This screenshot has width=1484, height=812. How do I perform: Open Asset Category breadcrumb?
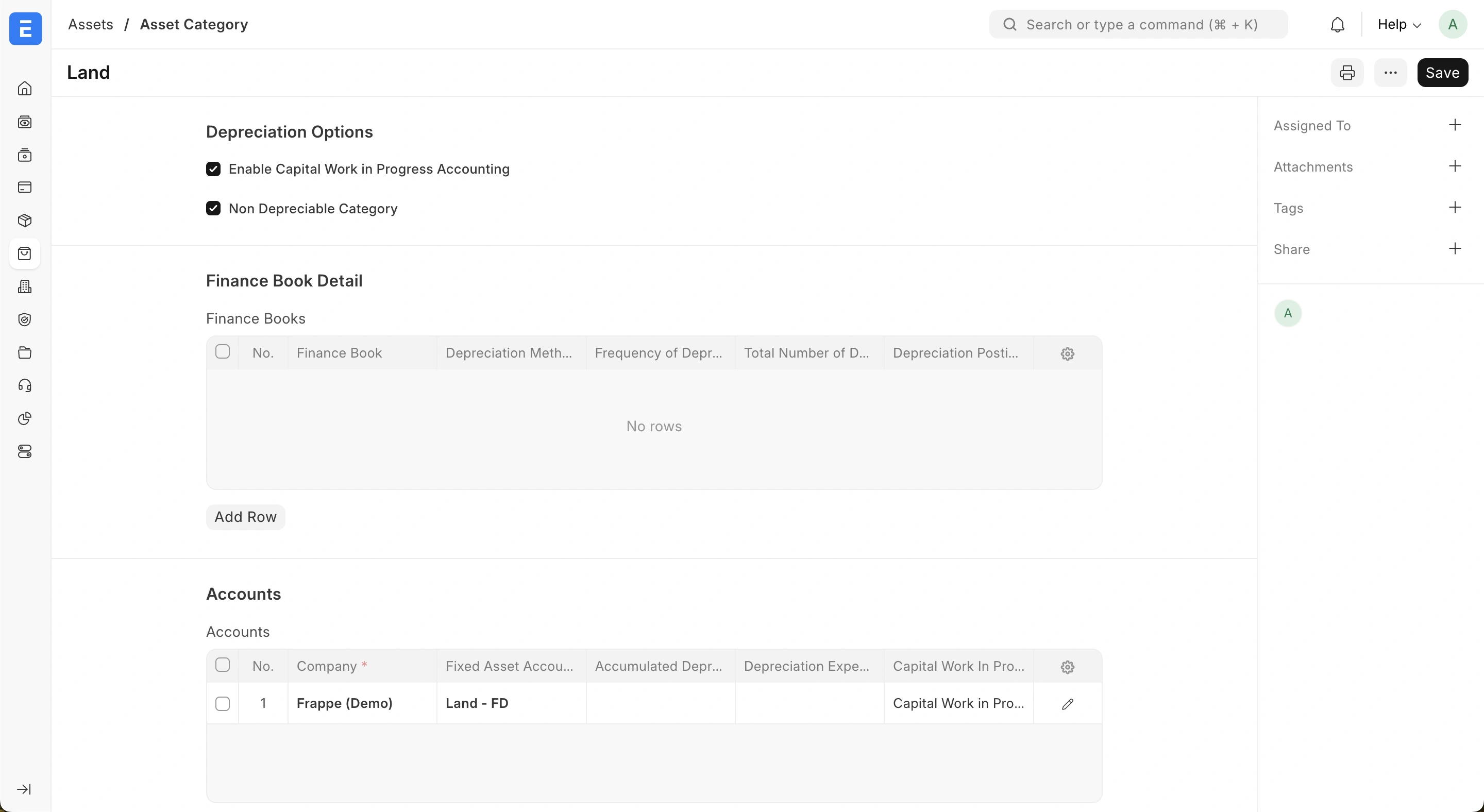(194, 25)
